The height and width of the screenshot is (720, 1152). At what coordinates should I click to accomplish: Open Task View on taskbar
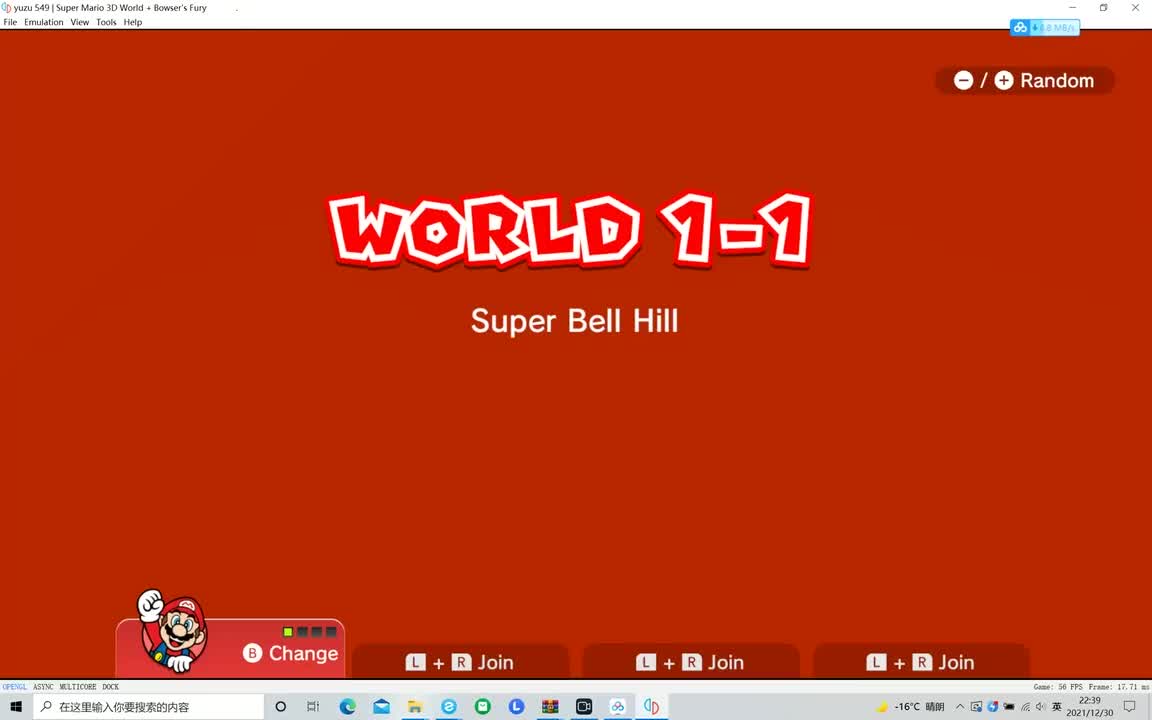pyautogui.click(x=313, y=706)
